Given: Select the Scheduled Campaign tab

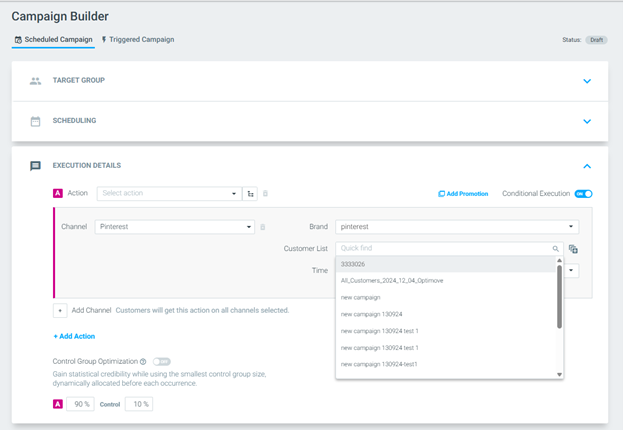Looking at the screenshot, I should click(53, 40).
